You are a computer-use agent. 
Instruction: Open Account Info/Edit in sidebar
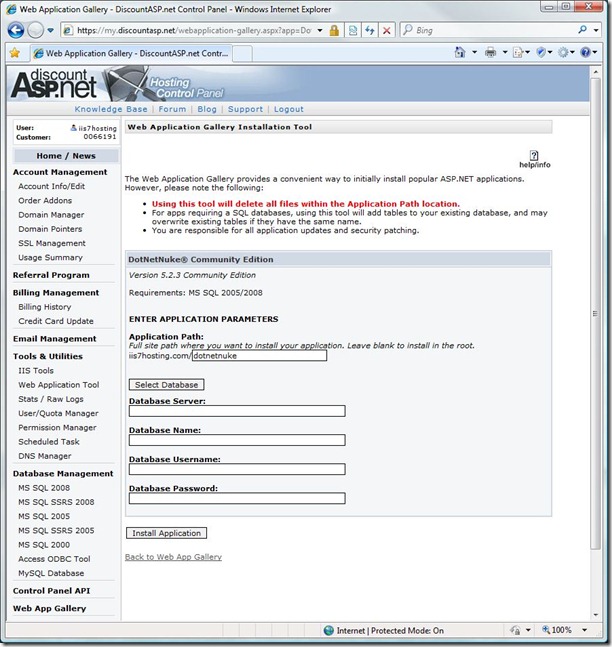click(x=51, y=187)
